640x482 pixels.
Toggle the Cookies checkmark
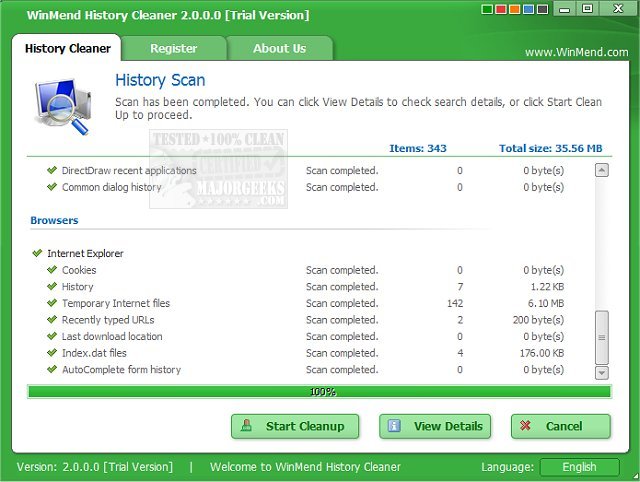click(x=52, y=270)
